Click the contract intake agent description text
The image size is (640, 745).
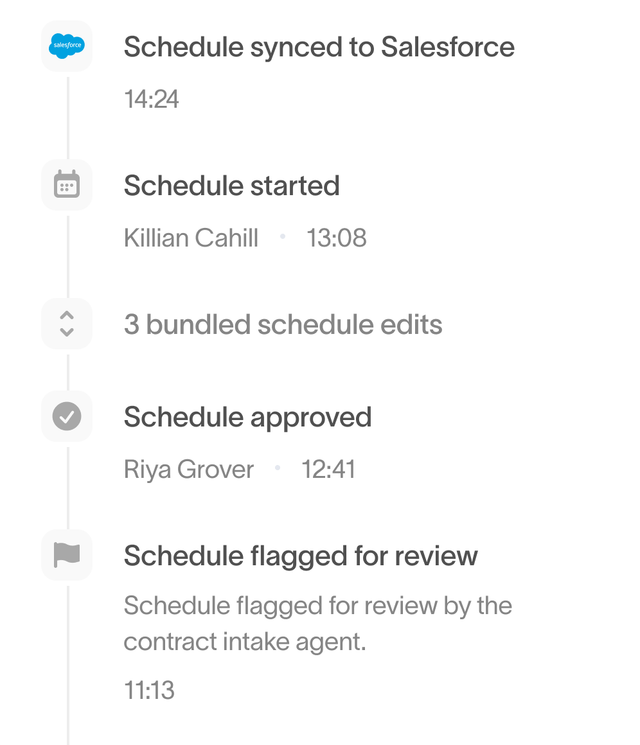click(317, 623)
